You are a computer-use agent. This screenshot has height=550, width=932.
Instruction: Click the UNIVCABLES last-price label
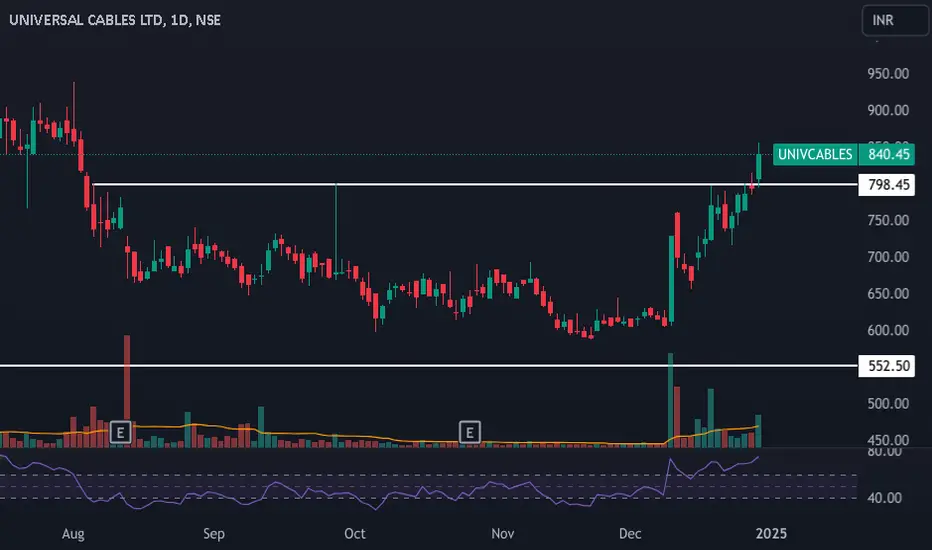pos(815,155)
